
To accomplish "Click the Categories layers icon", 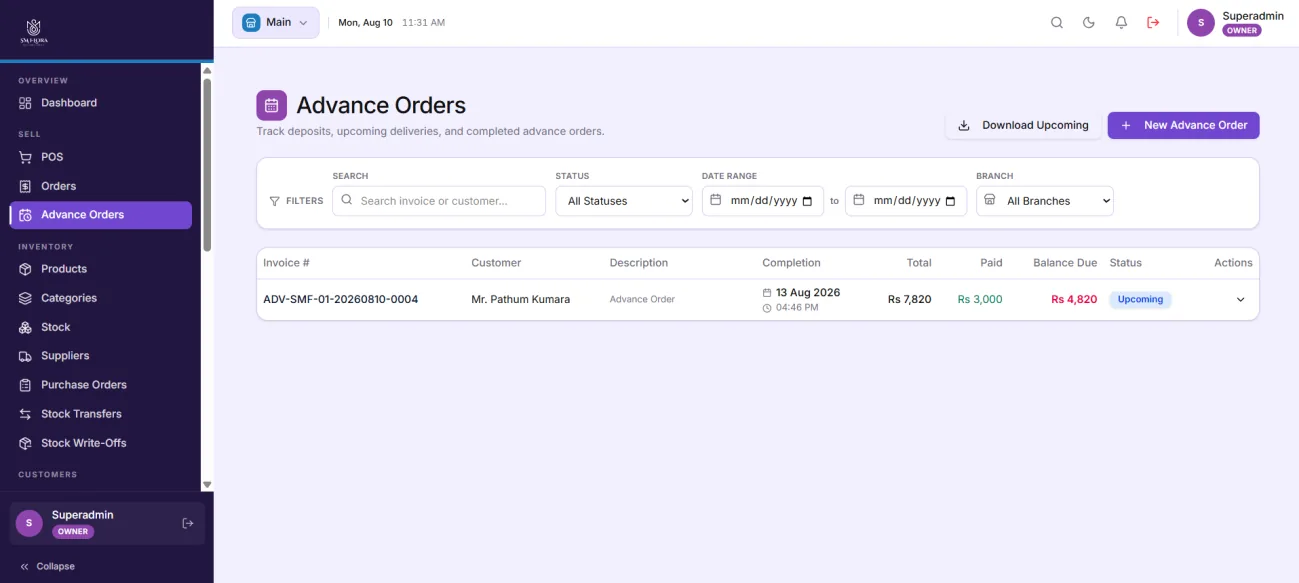I will [26, 298].
